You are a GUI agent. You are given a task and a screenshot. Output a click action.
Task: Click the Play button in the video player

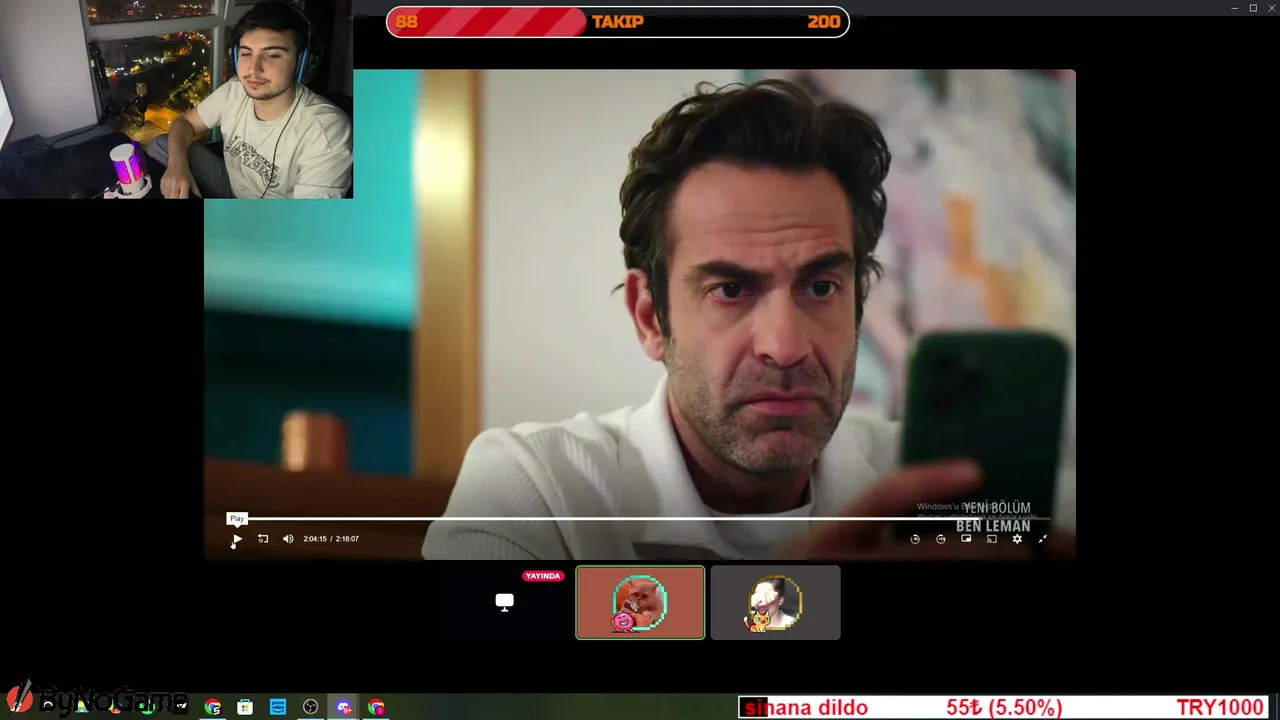tap(236, 539)
